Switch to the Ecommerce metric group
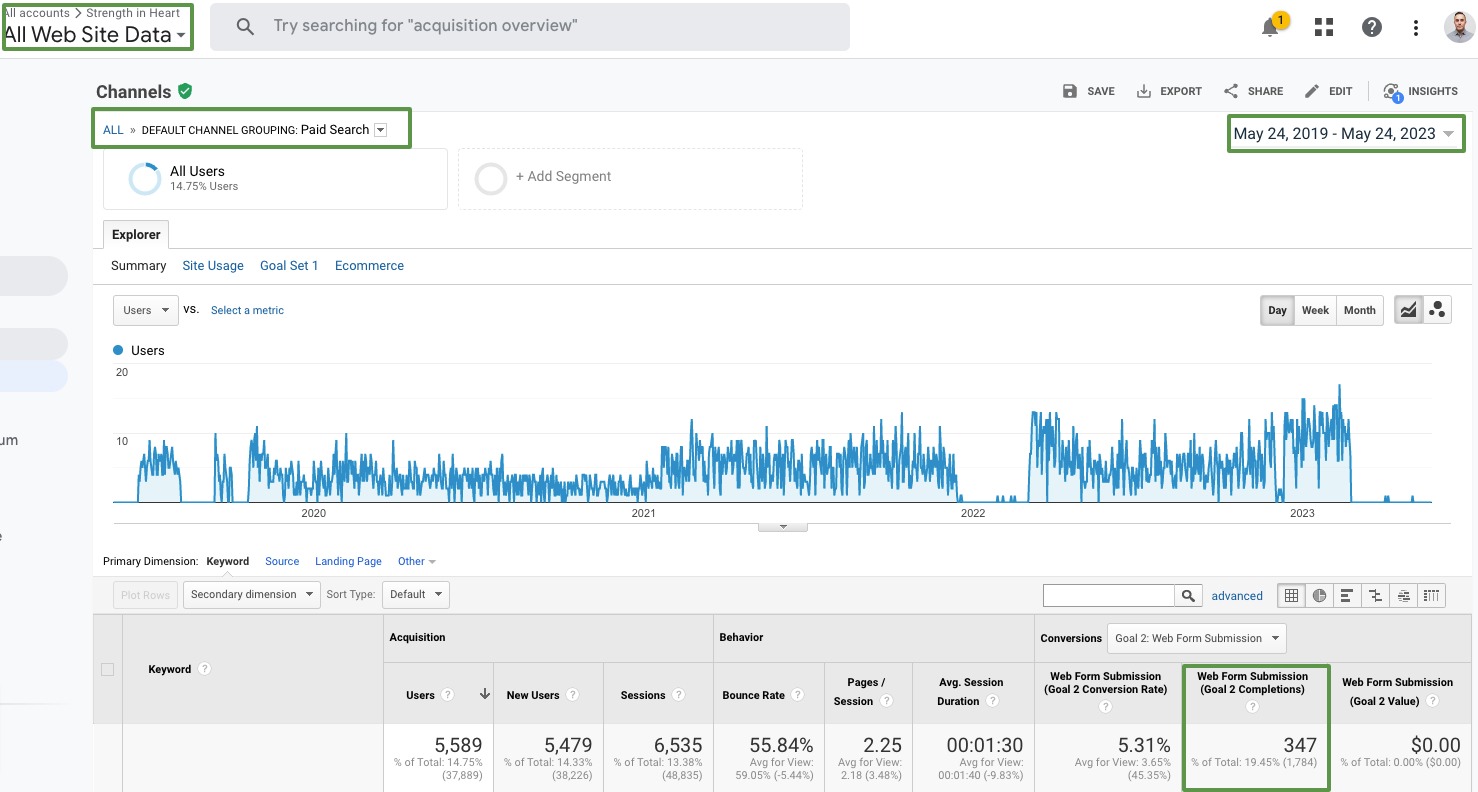 [369, 265]
